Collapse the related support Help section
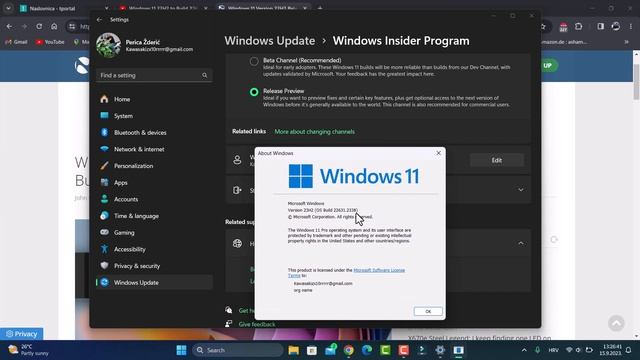This screenshot has width=640, height=360. pyautogui.click(x=520, y=243)
